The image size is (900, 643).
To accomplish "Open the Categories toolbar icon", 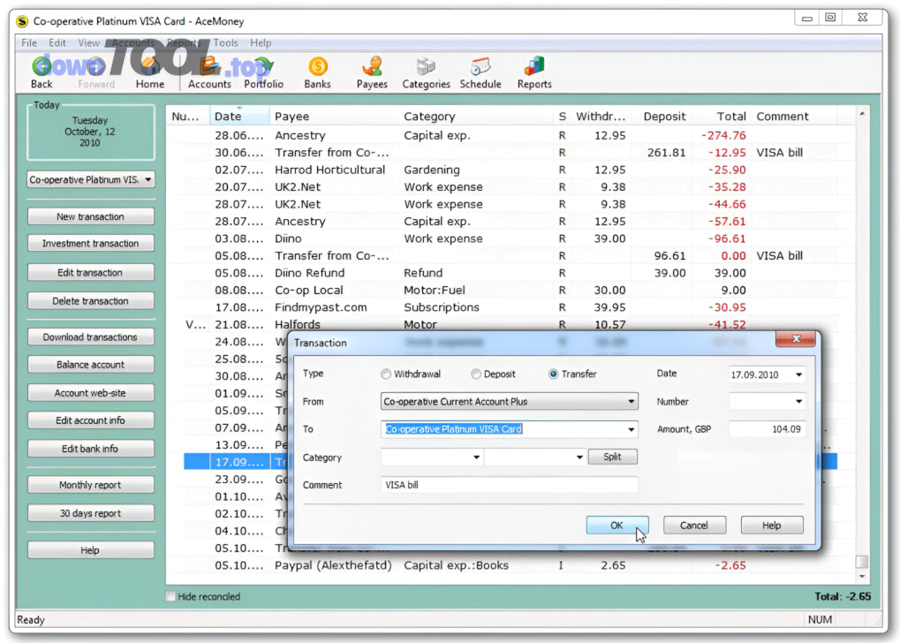I will [426, 73].
